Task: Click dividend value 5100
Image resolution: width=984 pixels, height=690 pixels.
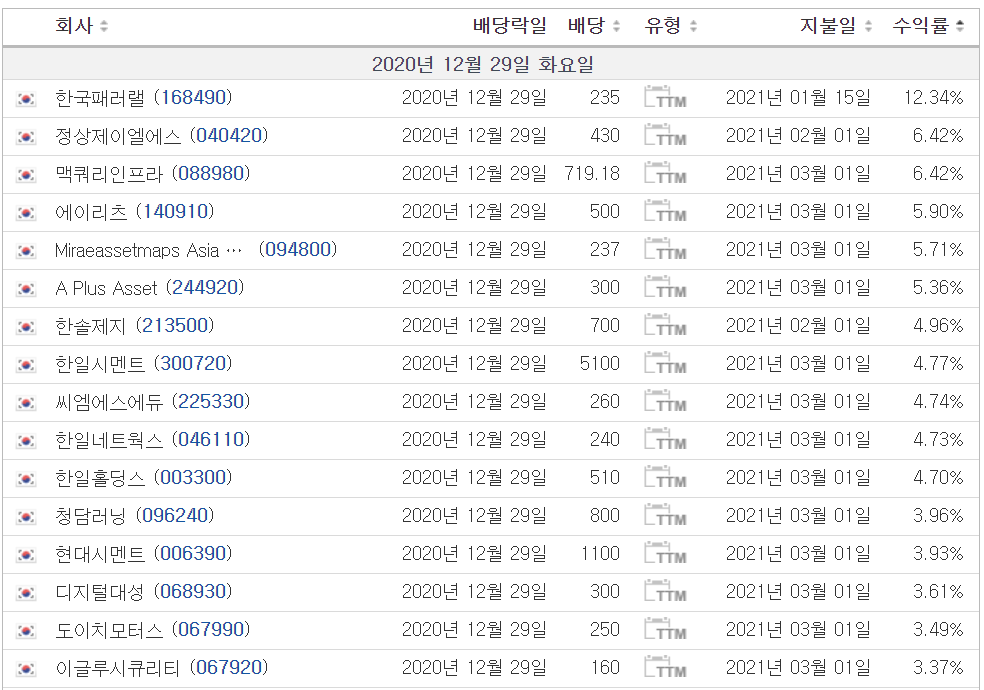Action: point(599,363)
